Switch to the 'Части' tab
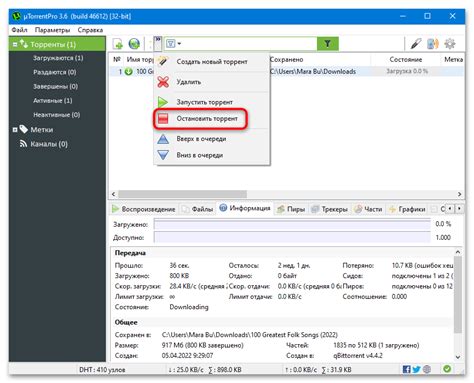The height and width of the screenshot is (383, 474). point(368,209)
